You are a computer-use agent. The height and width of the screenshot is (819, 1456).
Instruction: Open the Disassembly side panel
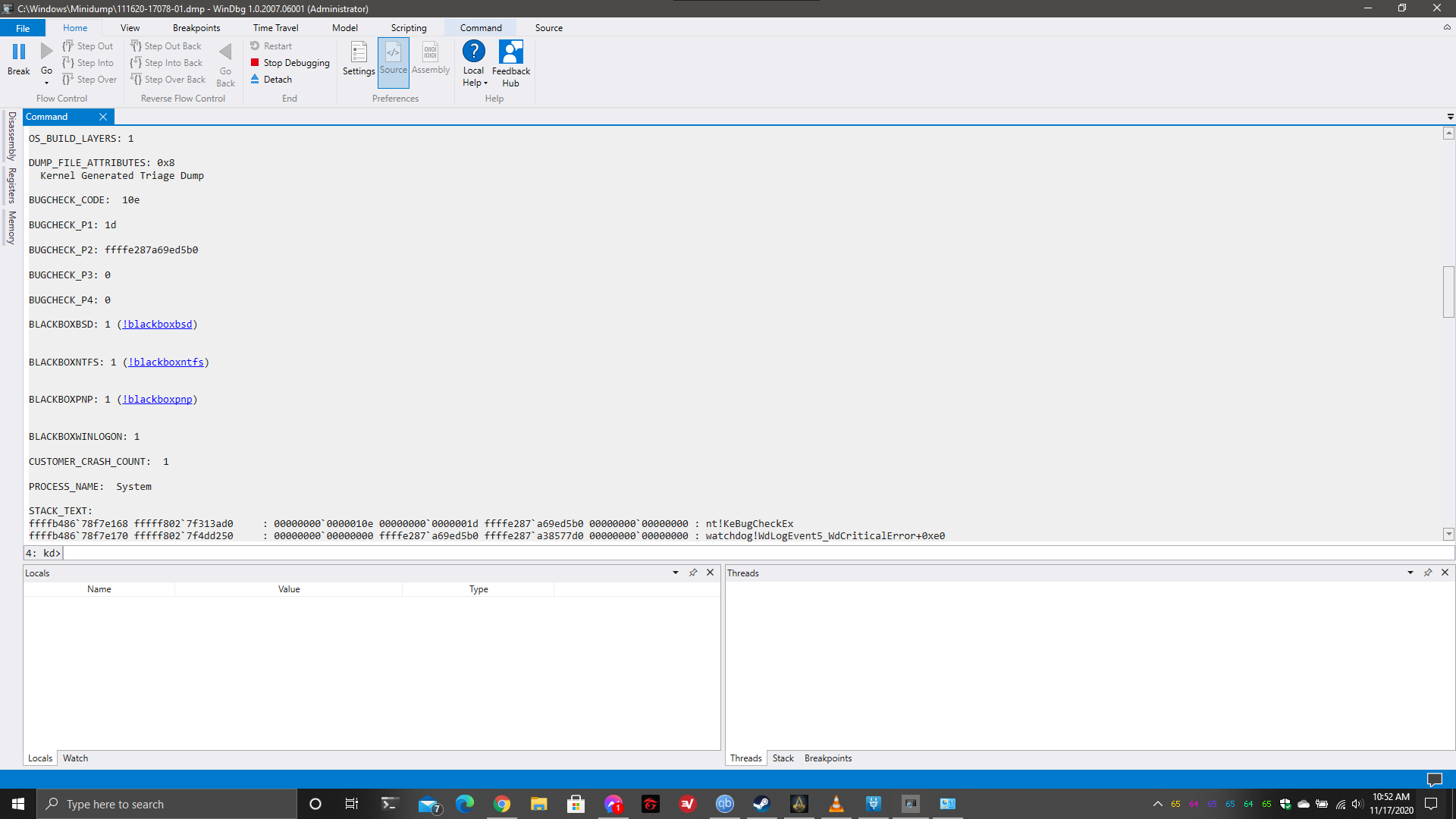pyautogui.click(x=11, y=136)
